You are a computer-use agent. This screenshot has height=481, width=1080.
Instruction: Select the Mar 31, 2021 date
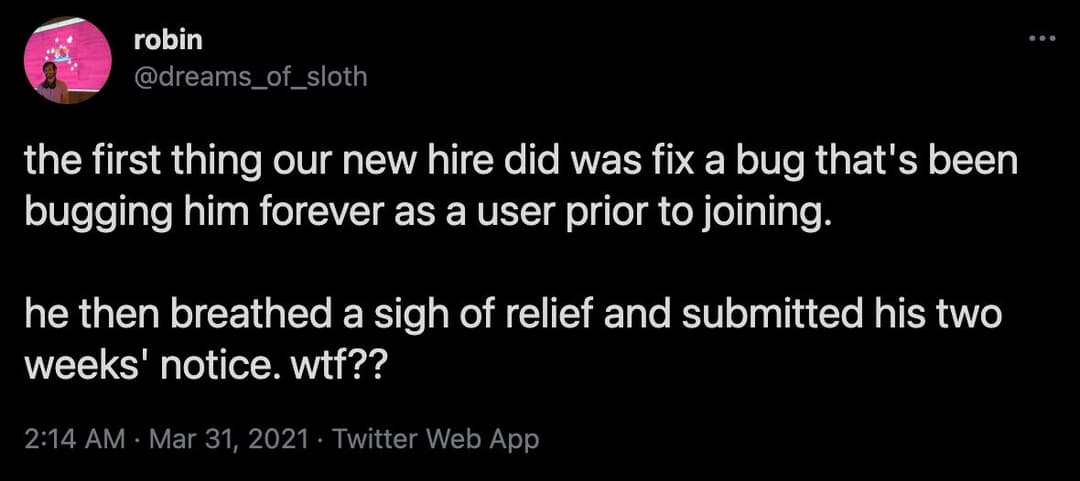coord(227,439)
